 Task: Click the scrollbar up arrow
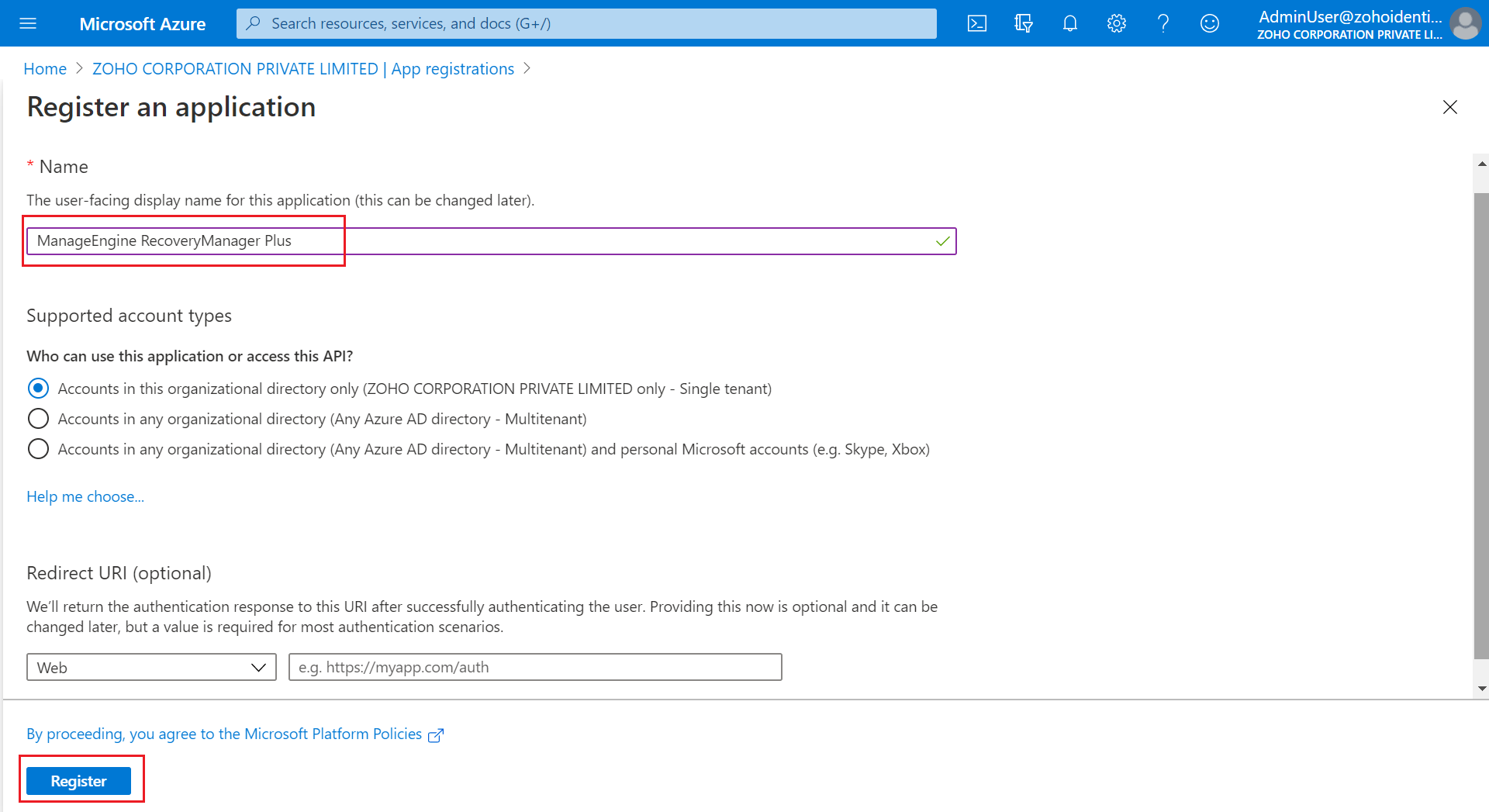[1482, 164]
